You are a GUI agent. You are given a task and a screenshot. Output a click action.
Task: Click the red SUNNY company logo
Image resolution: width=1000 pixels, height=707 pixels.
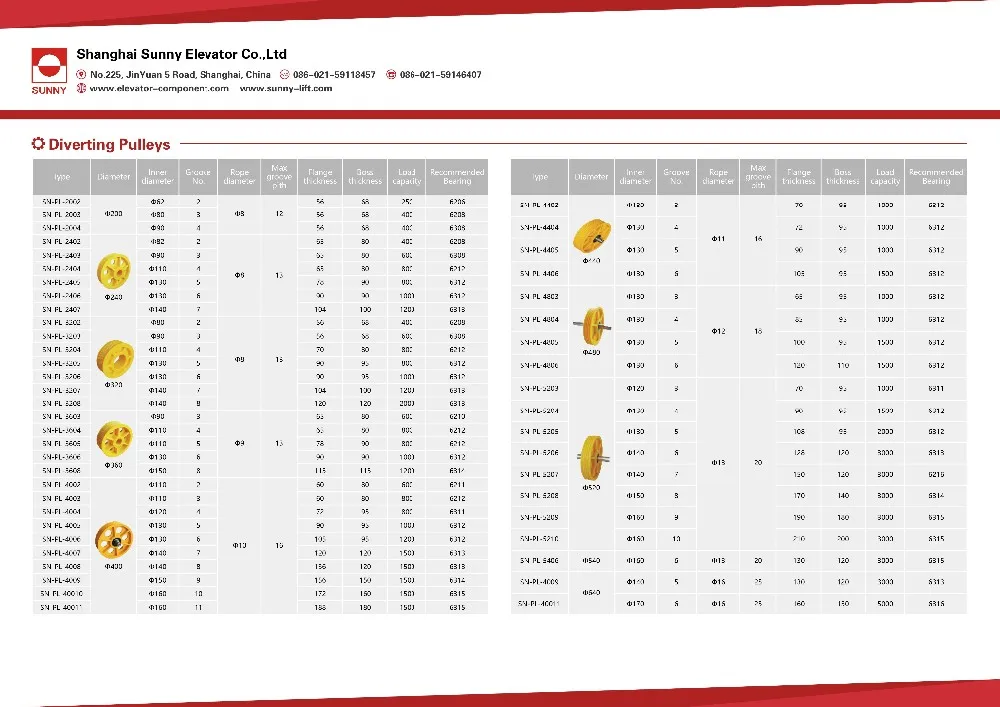pos(48,70)
